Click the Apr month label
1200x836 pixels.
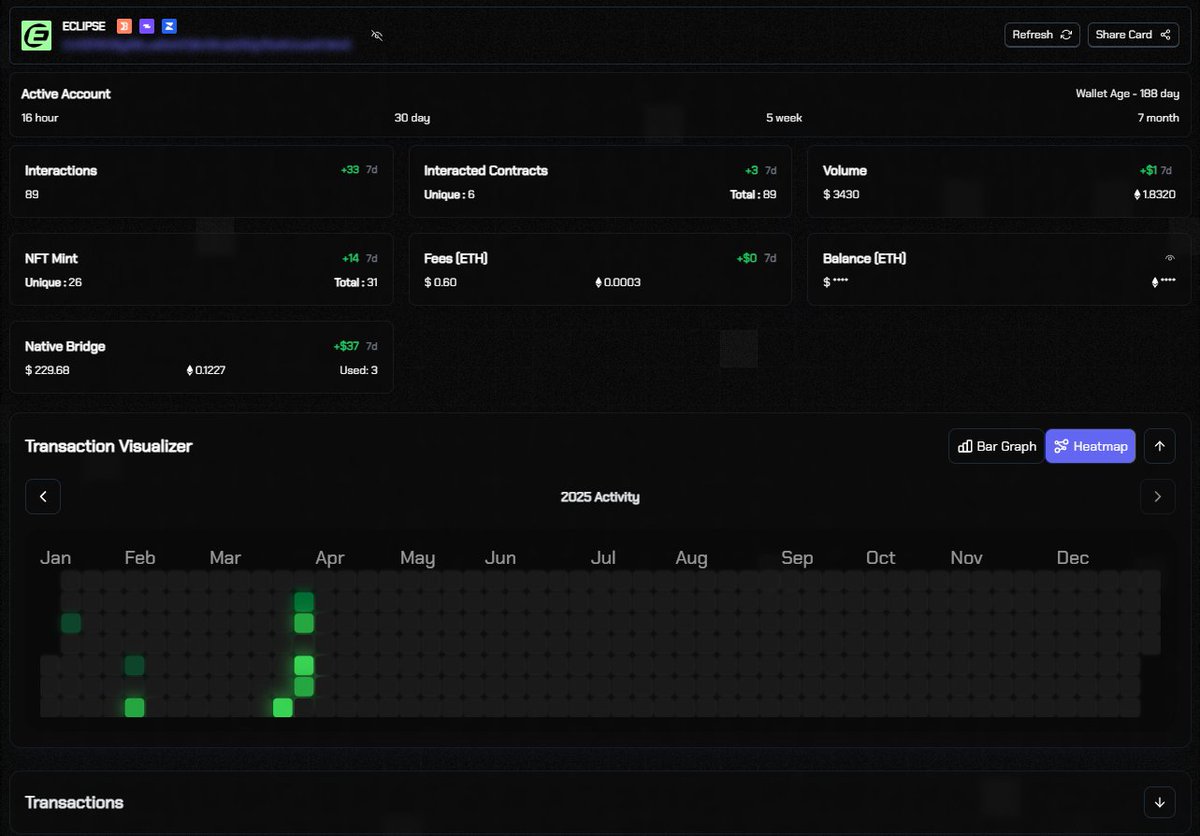[x=330, y=557]
